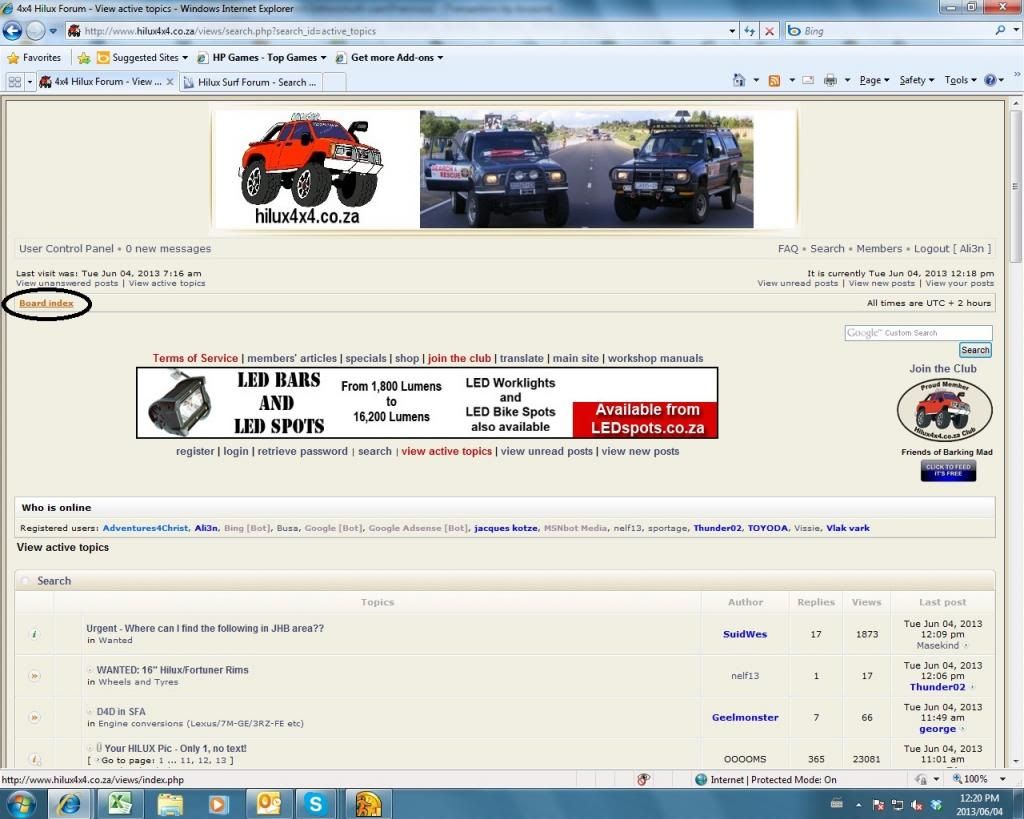Viewport: 1024px width, 819px height.
Task: Open topic Urgent - Where can I find
Action: (205, 628)
